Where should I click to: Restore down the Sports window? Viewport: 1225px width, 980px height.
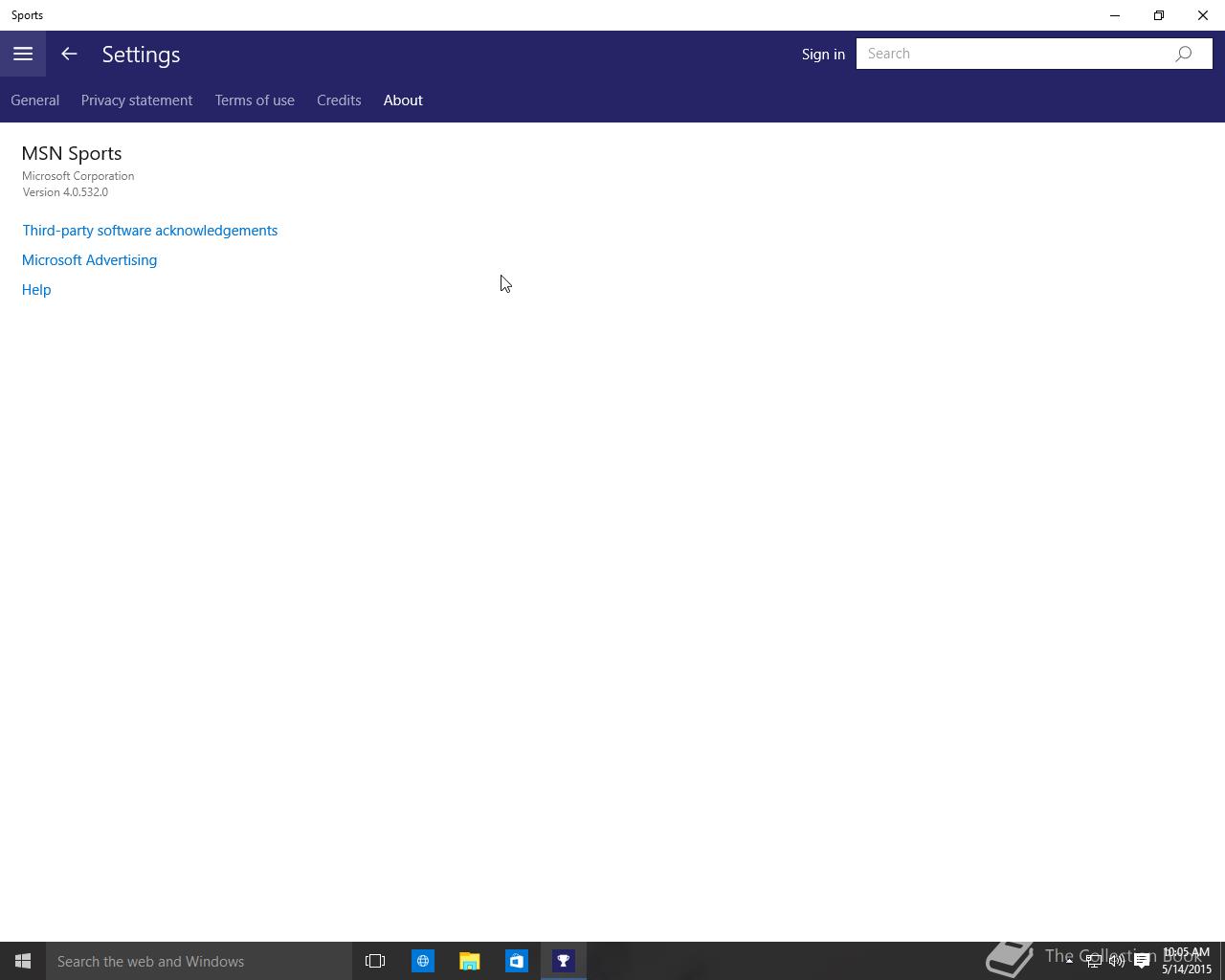(1159, 15)
